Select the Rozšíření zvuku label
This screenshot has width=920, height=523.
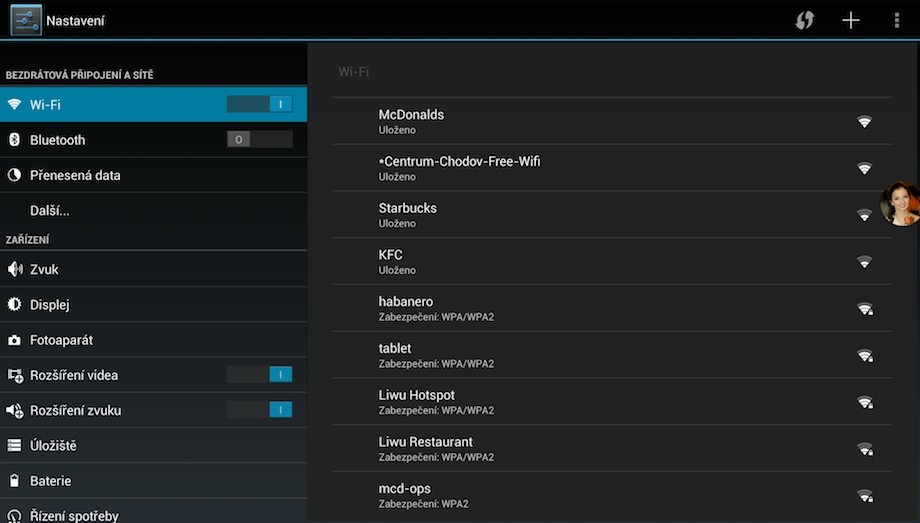tap(76, 410)
